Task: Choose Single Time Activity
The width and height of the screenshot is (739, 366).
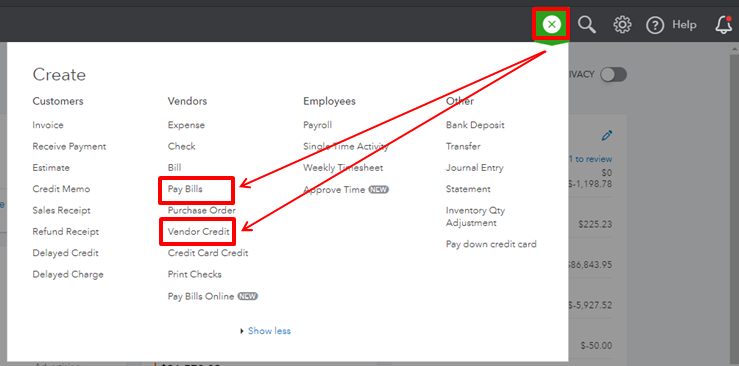Action: click(346, 146)
